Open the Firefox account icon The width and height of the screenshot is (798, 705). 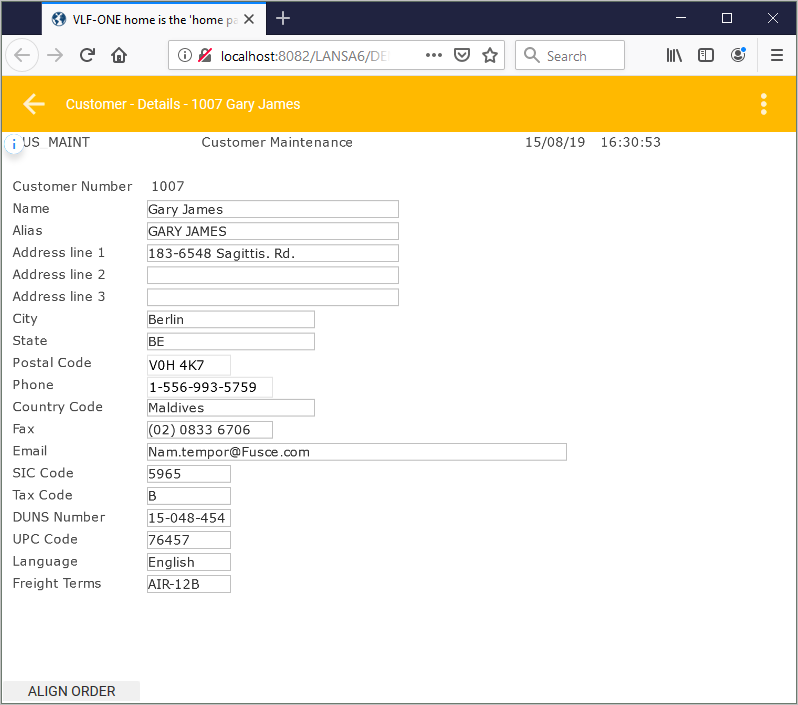(738, 56)
